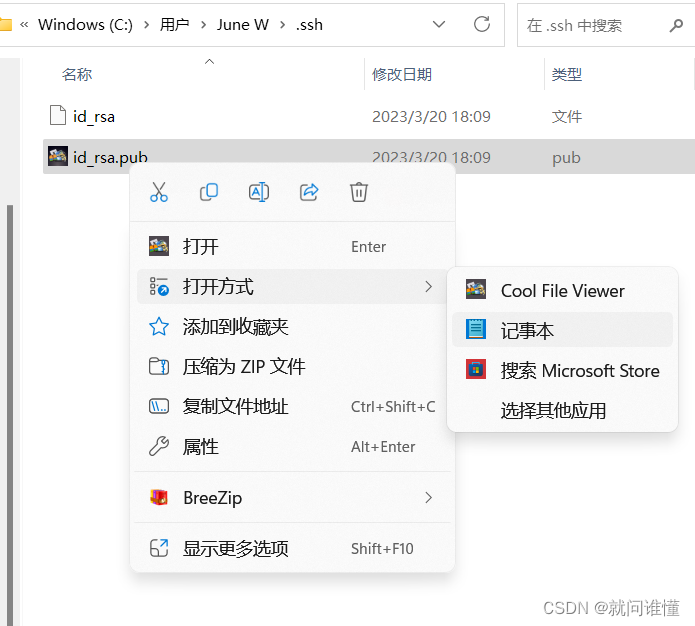
Task: Click the Cool File Viewer icon
Action: click(x=476, y=290)
